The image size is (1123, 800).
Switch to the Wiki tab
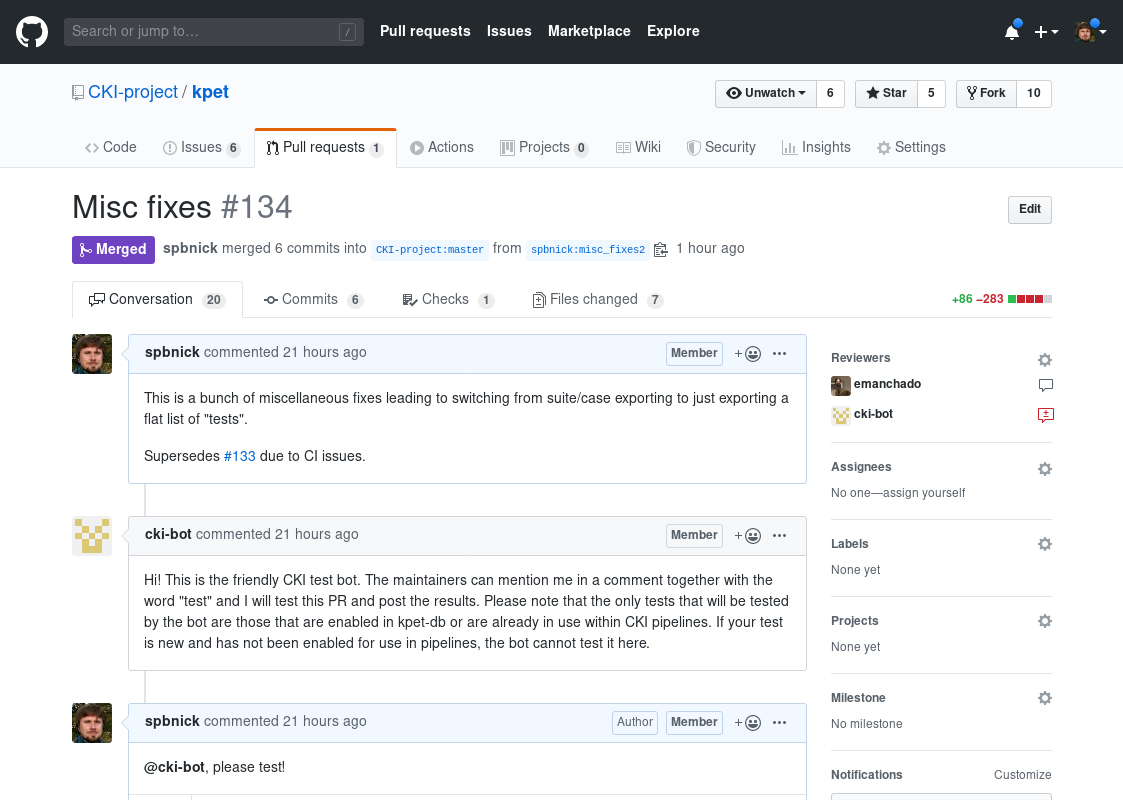pos(638,148)
